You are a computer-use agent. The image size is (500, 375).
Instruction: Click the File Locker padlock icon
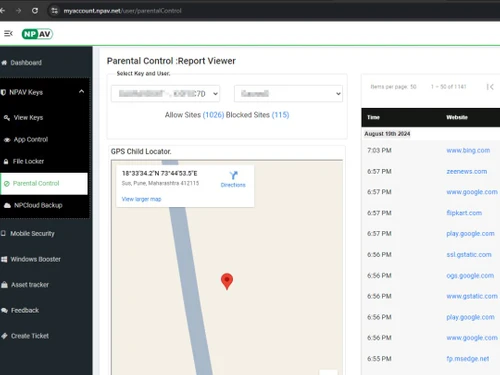point(6,162)
